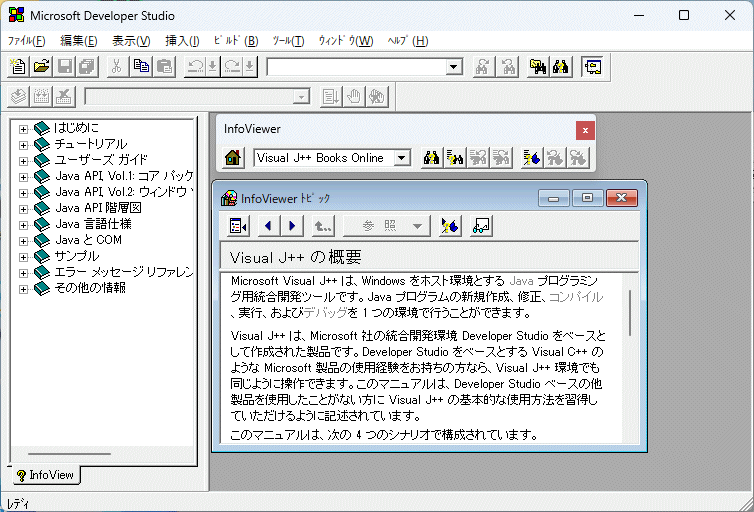Click the binoculars search icon in InfoViewer toolbar
Viewport: 754px width, 512px height.
click(x=431, y=158)
